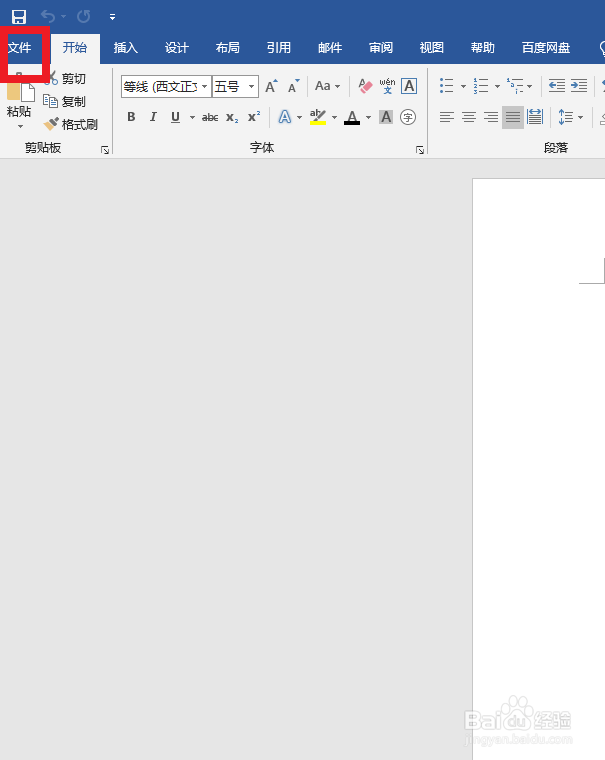The image size is (605, 760).
Task: Click the Center alignment icon
Action: click(469, 117)
